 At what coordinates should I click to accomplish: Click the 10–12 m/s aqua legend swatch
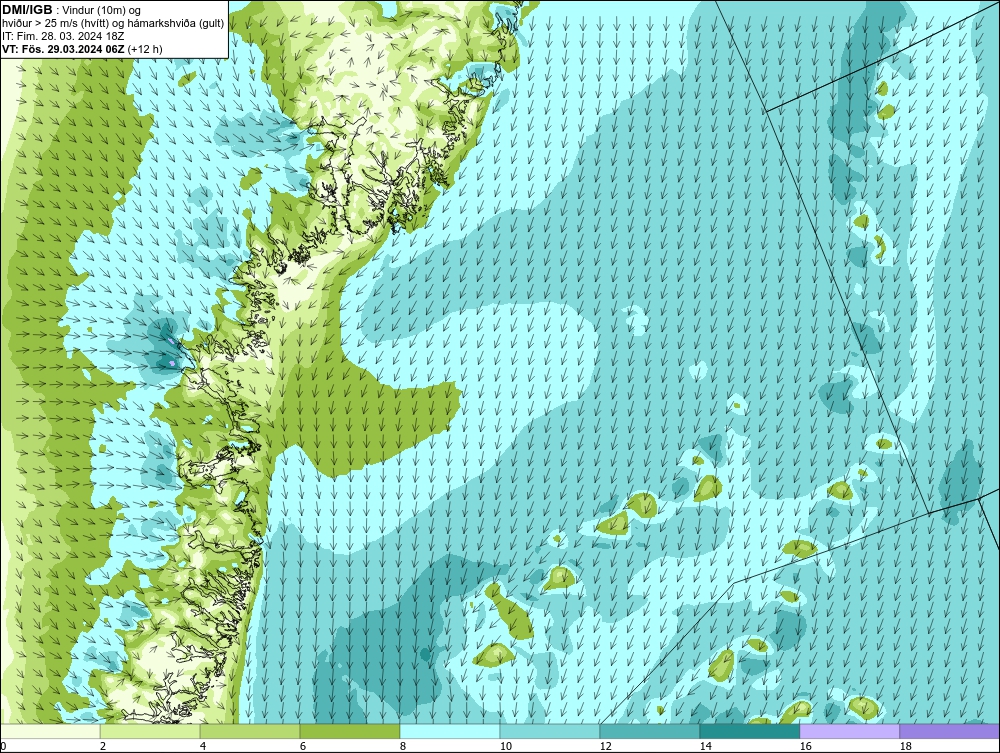(550, 731)
